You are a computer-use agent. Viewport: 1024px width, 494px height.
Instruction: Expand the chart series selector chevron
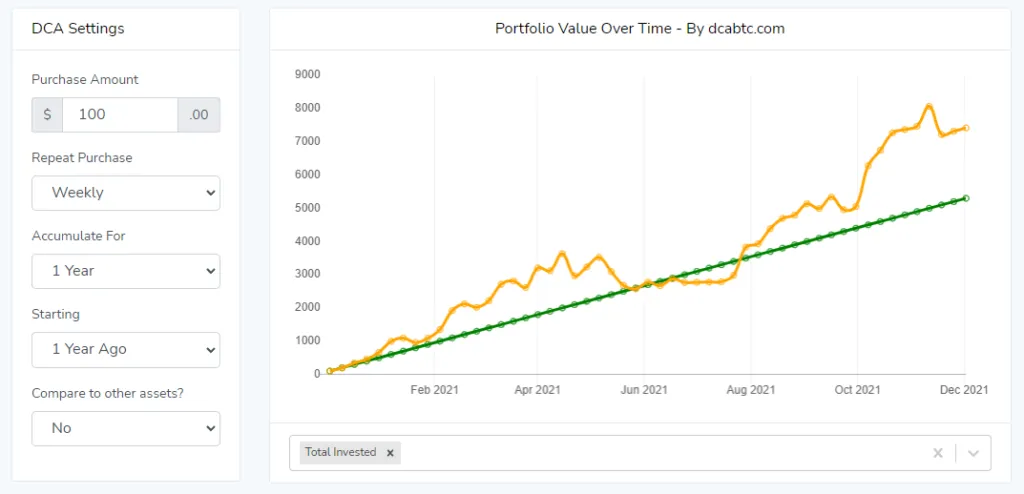(x=973, y=453)
